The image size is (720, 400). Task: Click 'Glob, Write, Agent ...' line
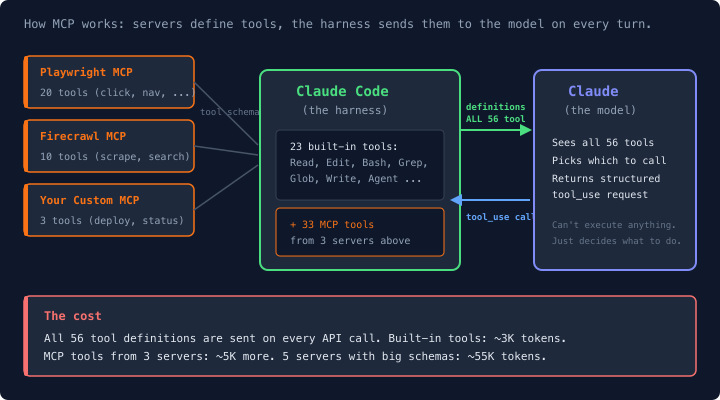(x=355, y=179)
